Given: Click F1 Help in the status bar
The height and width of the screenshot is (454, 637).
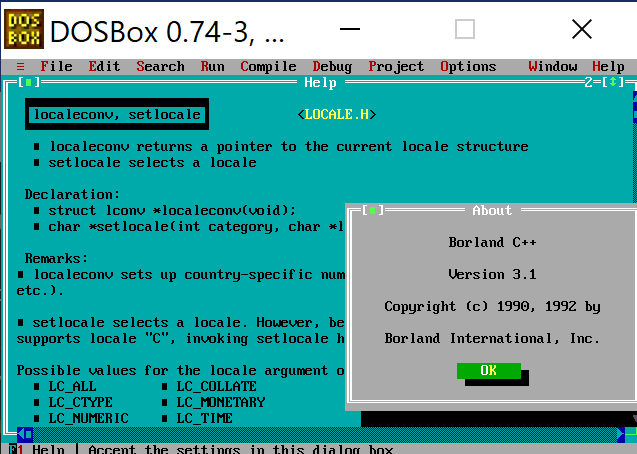Looking at the screenshot, I should coord(37,449).
